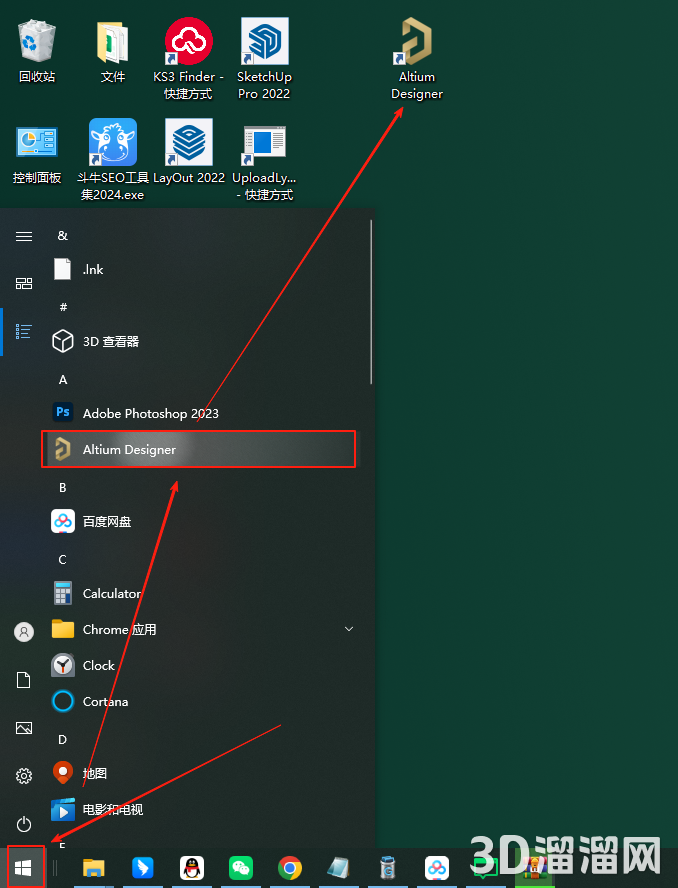Click the D letter header in app list
Viewport: 678px width, 888px height.
[x=63, y=740]
